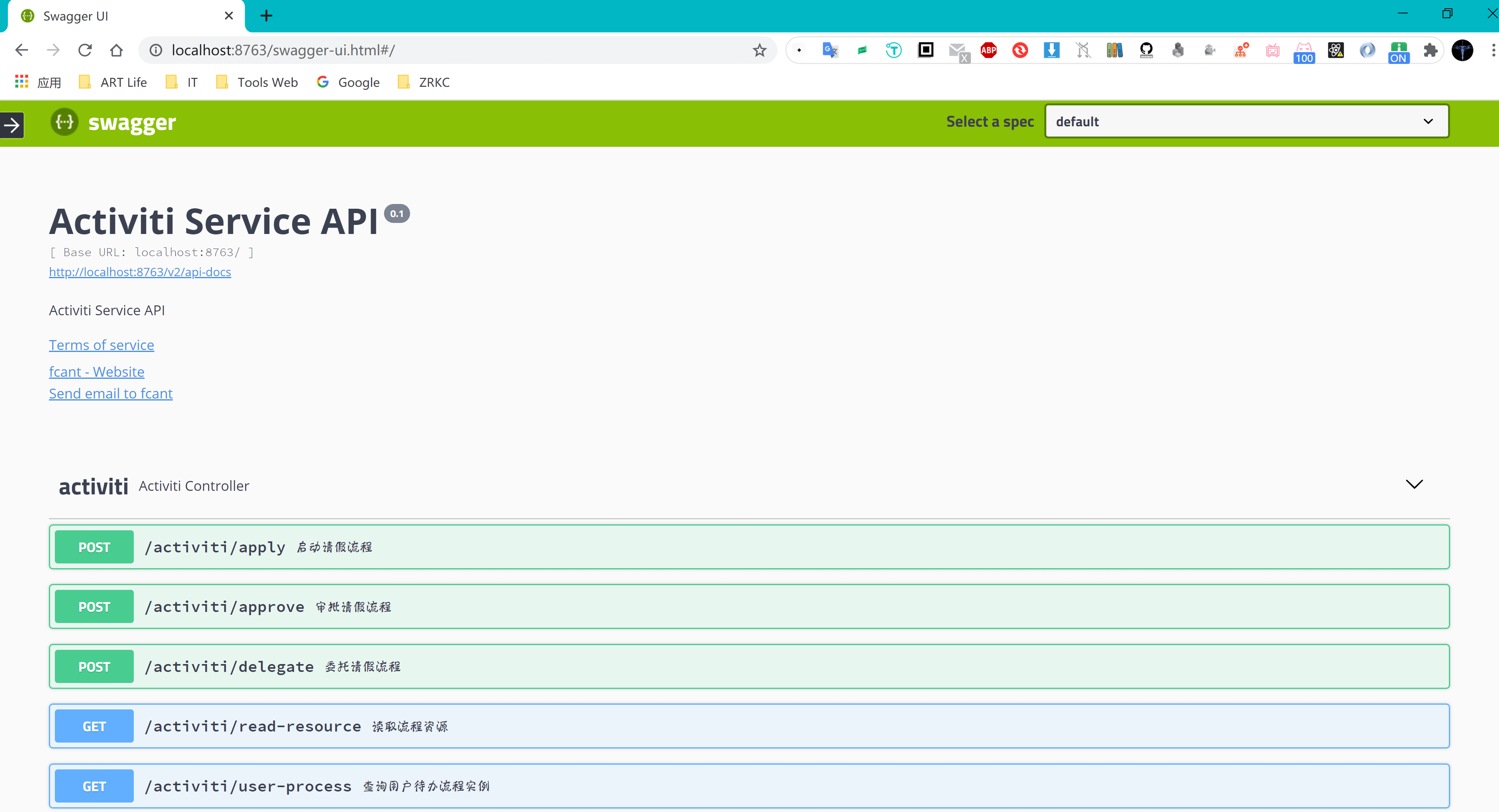1499x812 pixels.
Task: Click the Terms of service link
Action: tap(101, 345)
